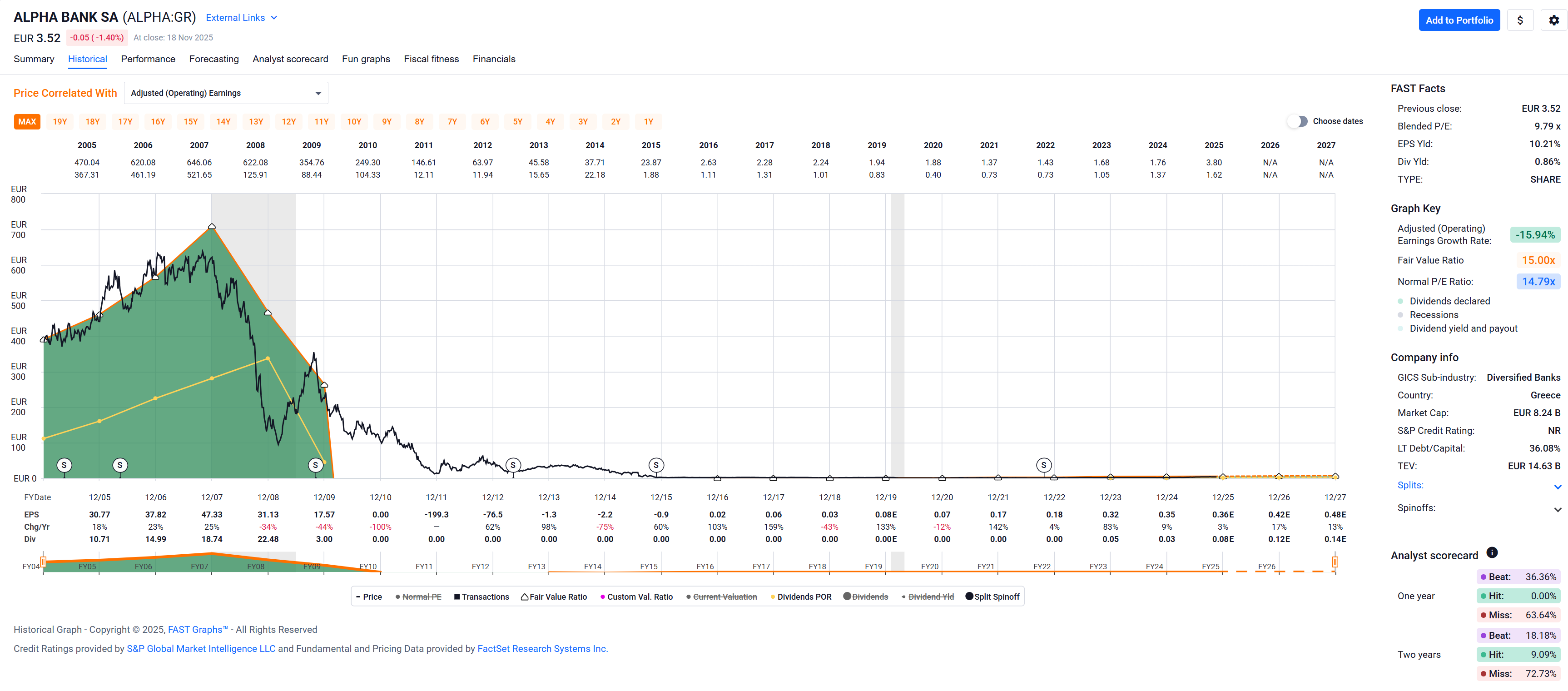
Task: Select the 10Y time range
Action: tap(354, 122)
